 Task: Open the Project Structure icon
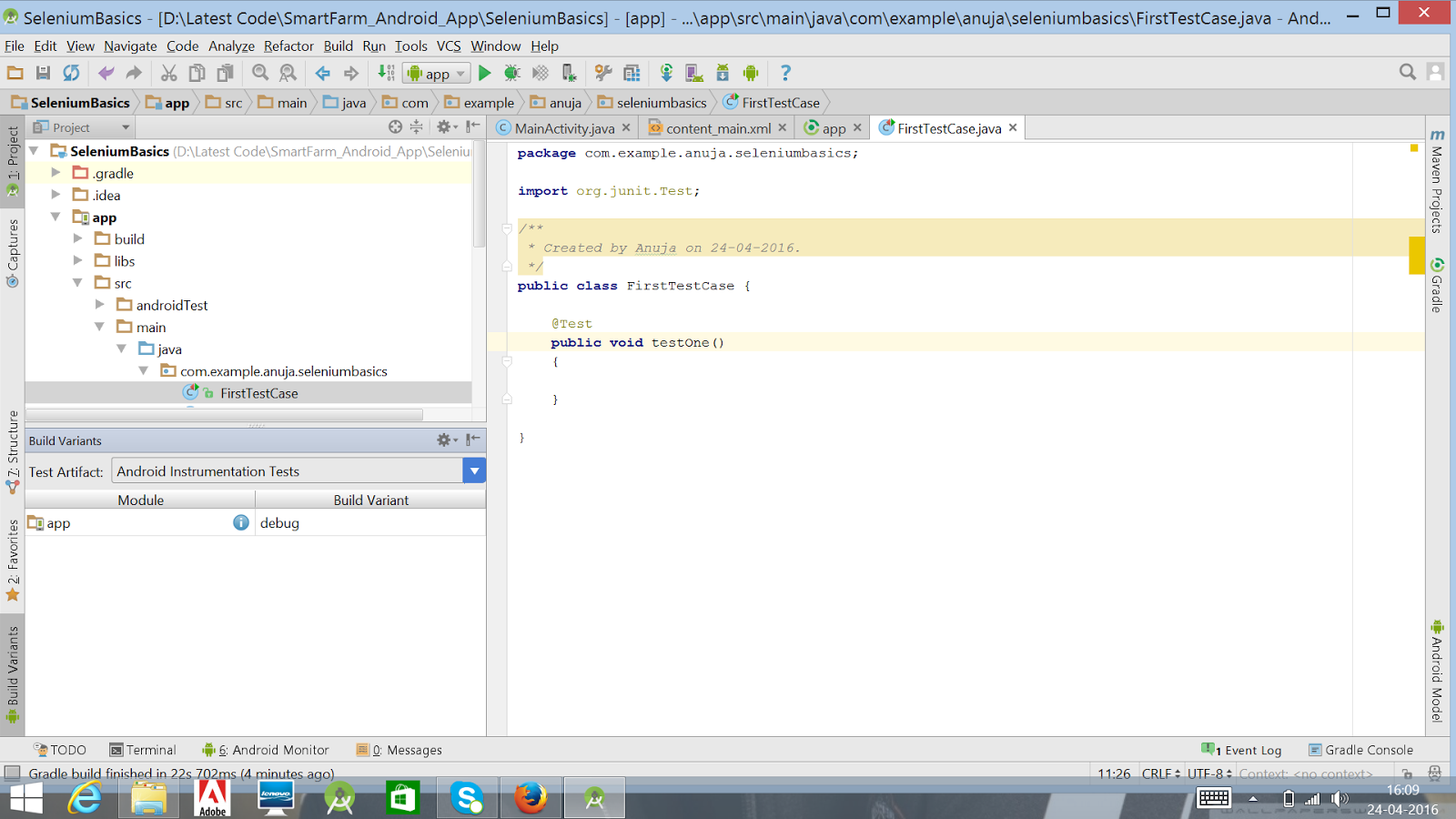pos(632,73)
